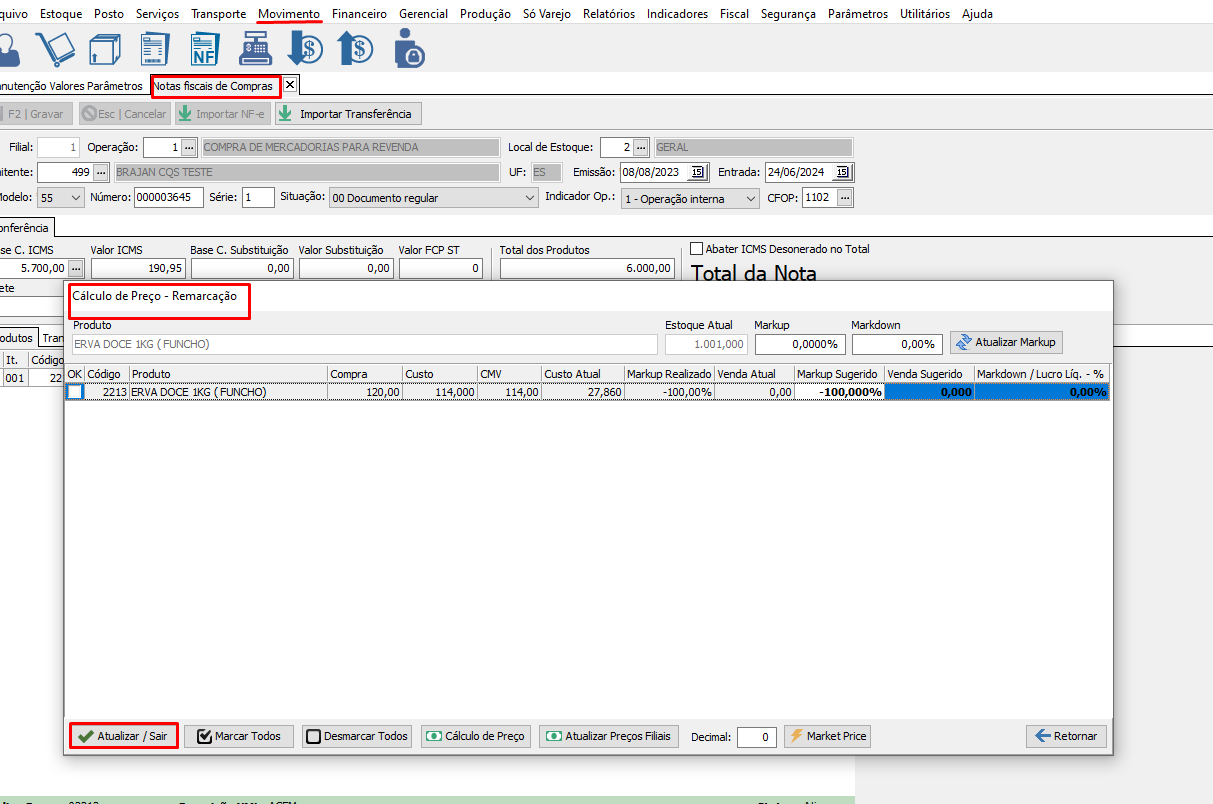
Task: Open the NF invoice toolbar icon
Action: (x=204, y=48)
